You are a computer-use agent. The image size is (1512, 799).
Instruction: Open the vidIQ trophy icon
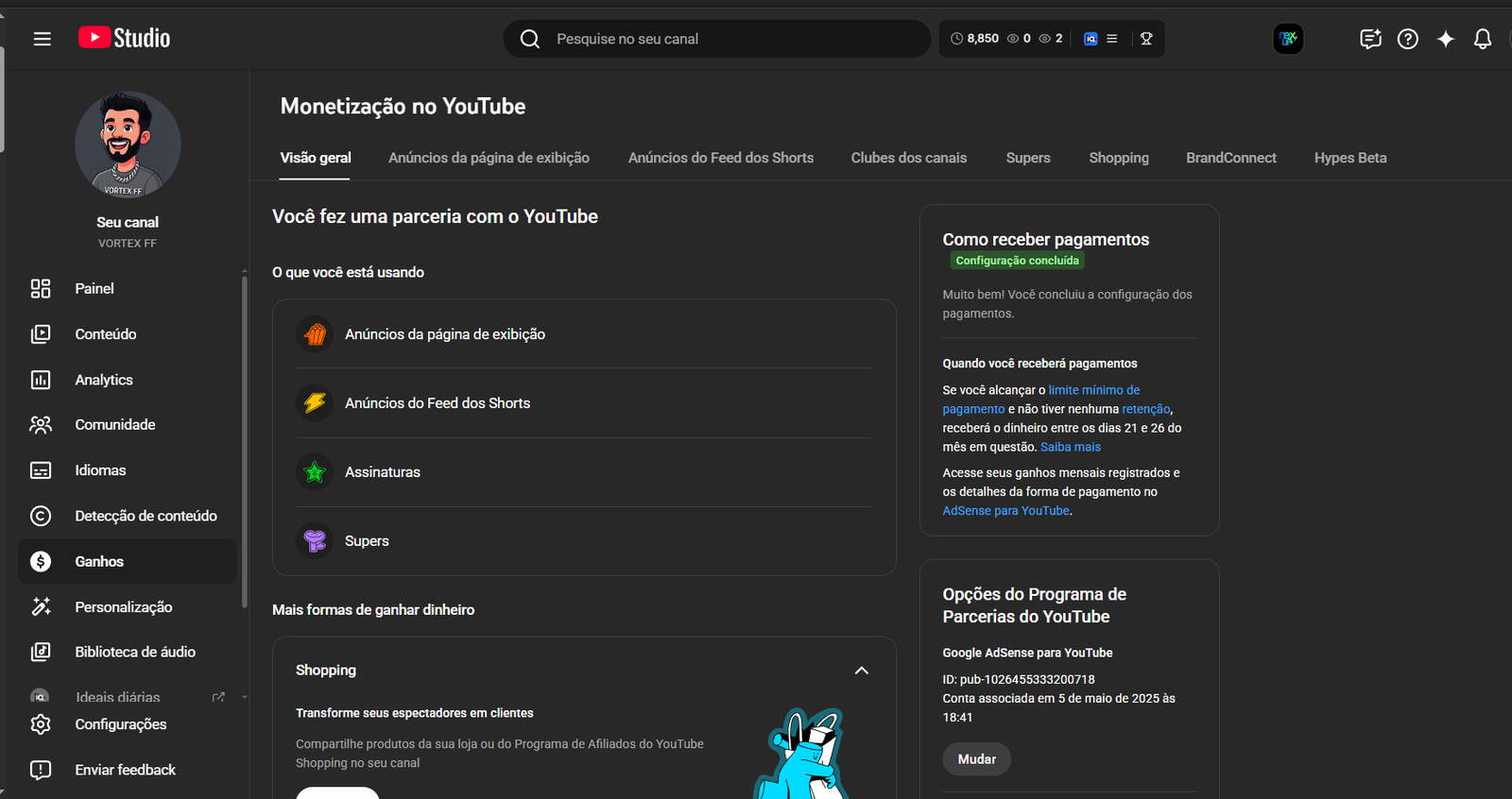coord(1146,39)
